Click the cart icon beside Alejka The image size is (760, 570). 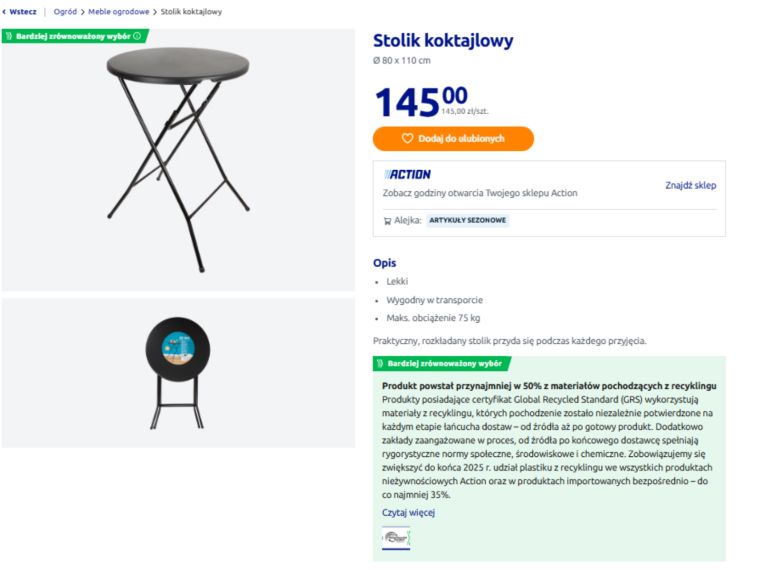pos(387,221)
